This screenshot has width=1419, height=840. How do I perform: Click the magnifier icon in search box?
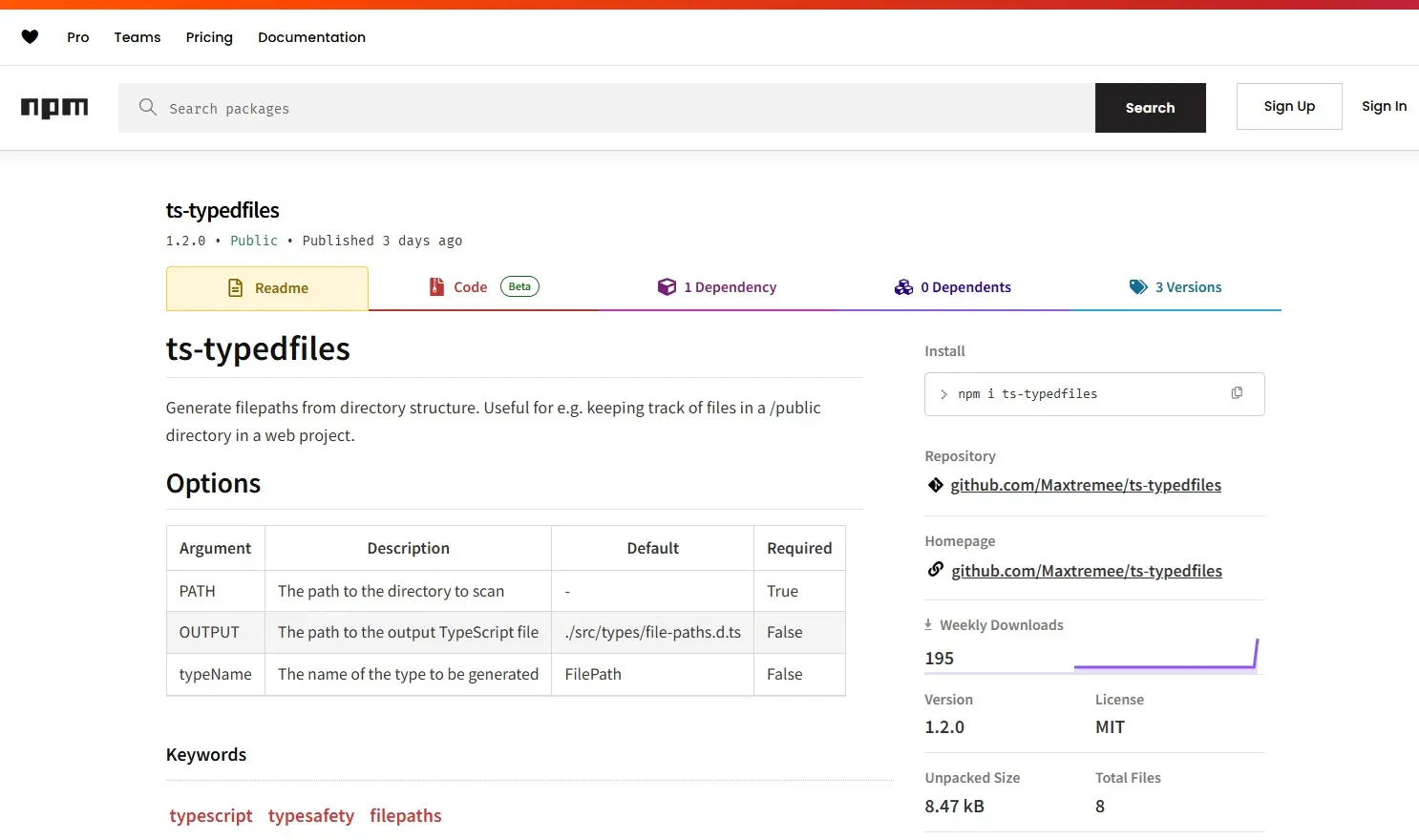pos(147,107)
